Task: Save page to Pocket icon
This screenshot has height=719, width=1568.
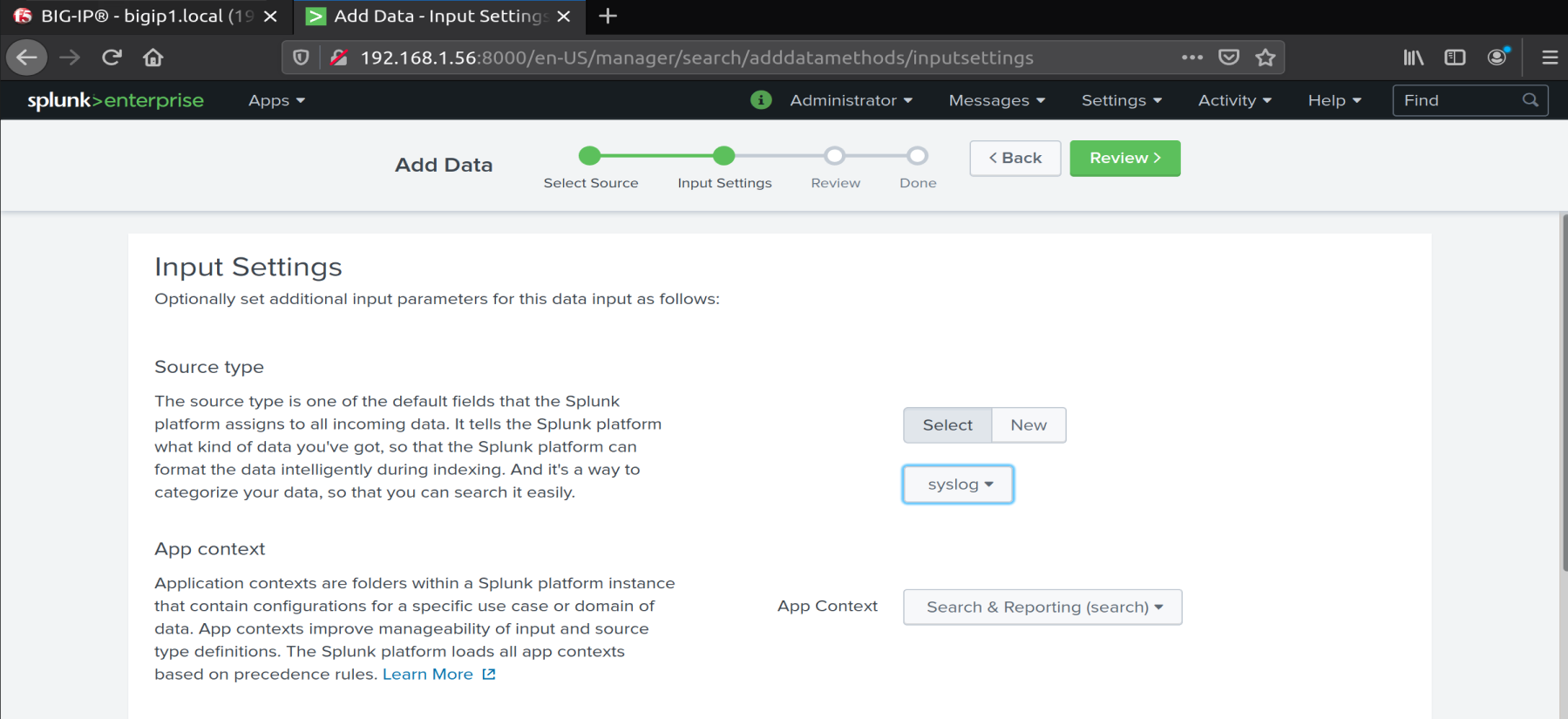Action: [x=1229, y=58]
